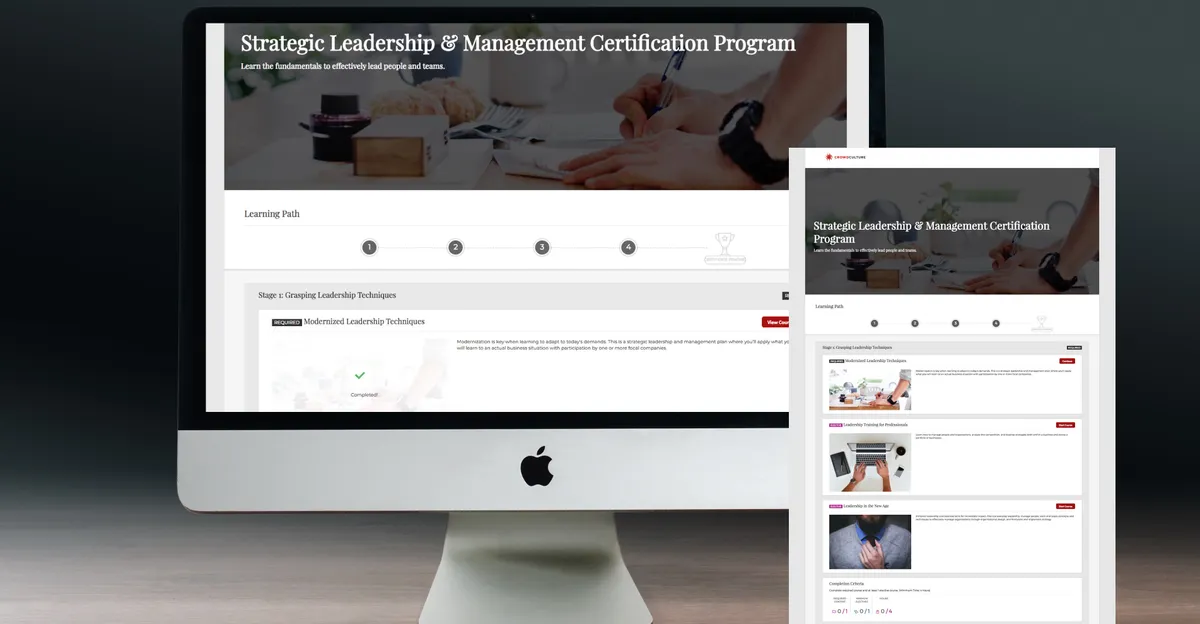1200x624 pixels.
Task: Click the trophy icon in the smaller page's learning path
Action: (x=1041, y=323)
